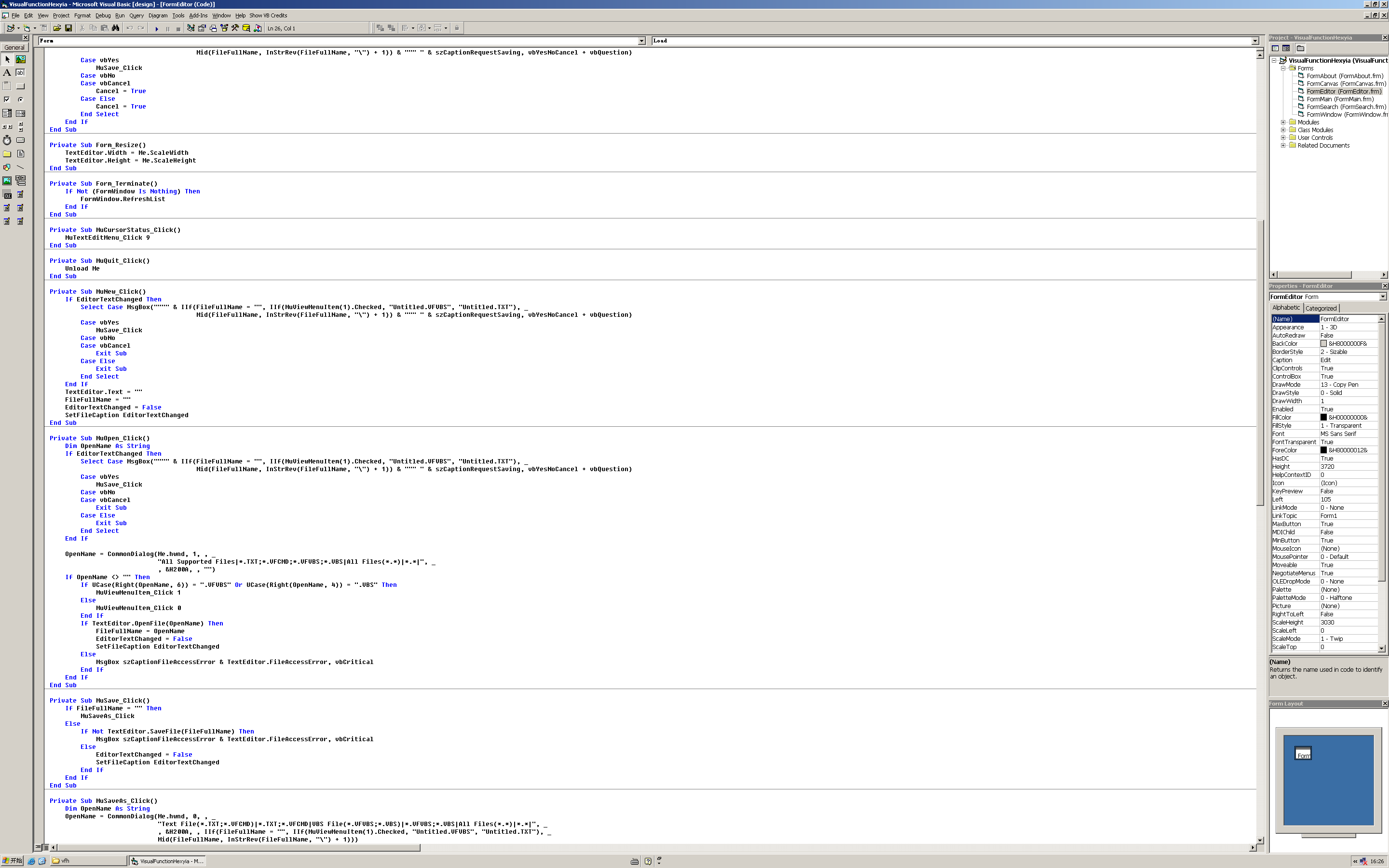This screenshot has width=1389, height=868.
Task: Click the Start button on the taskbar
Action: pyautogui.click(x=12, y=861)
